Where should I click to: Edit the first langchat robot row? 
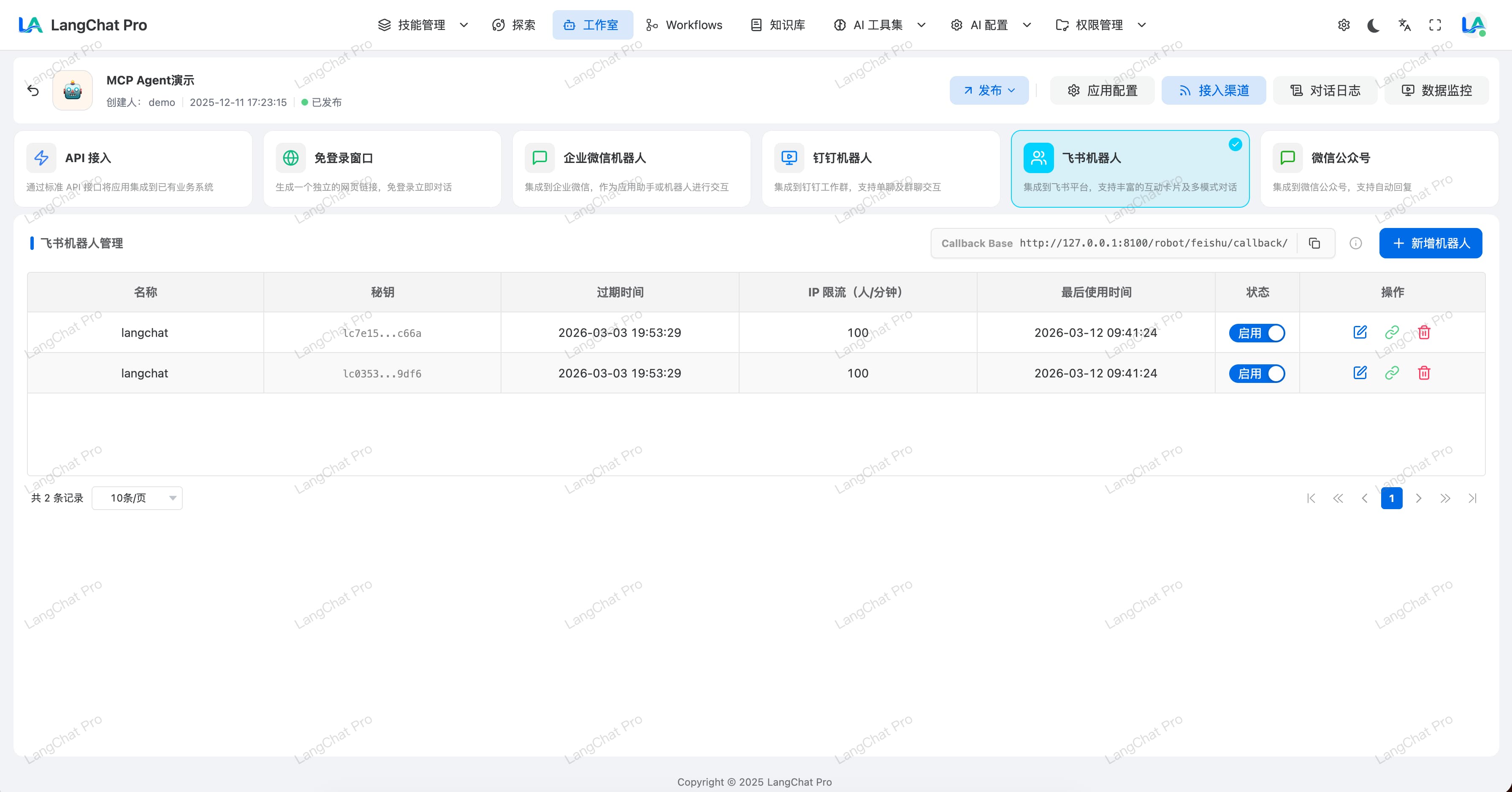1360,332
